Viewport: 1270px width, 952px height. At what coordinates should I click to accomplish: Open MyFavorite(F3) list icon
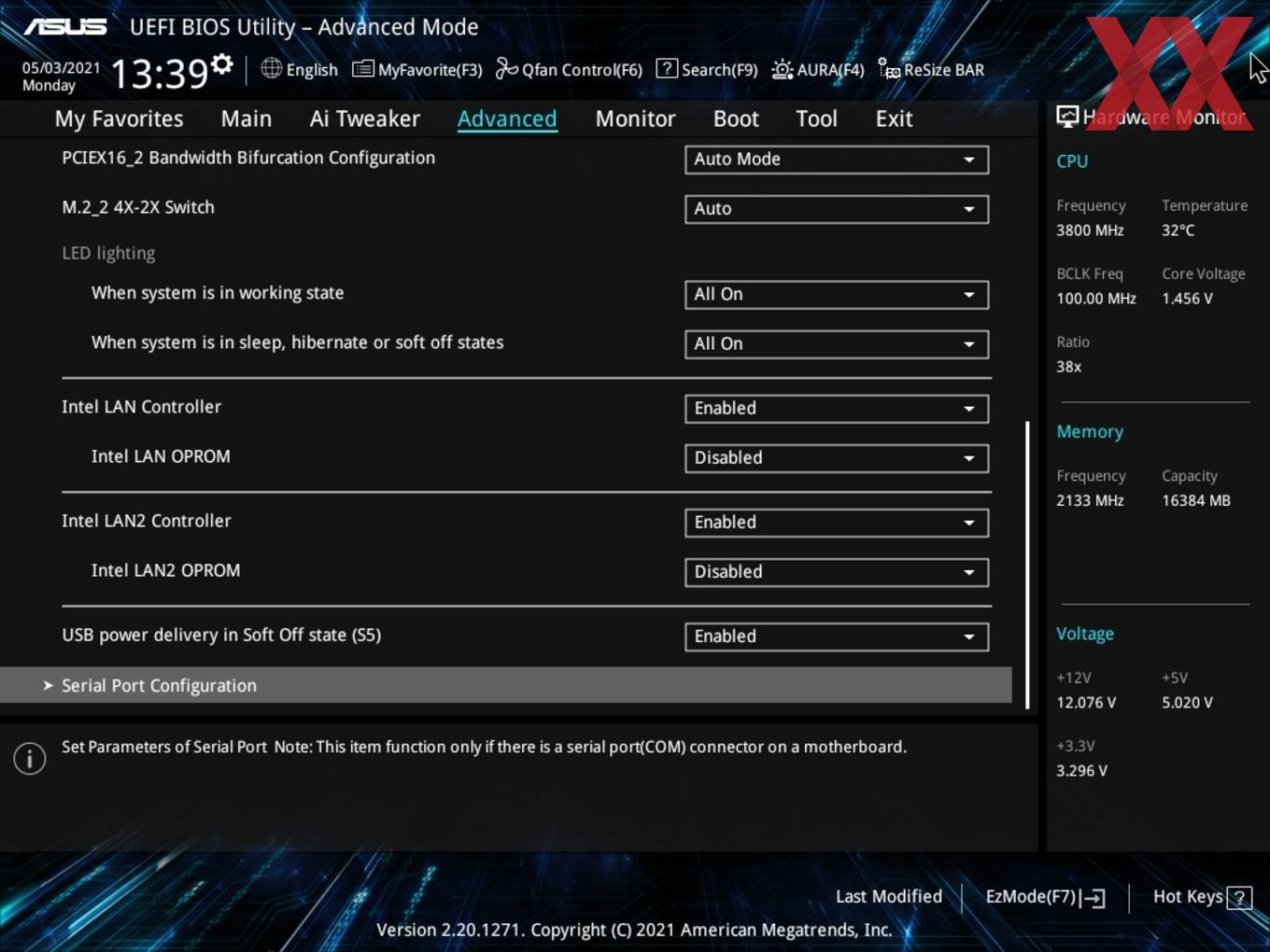(362, 69)
